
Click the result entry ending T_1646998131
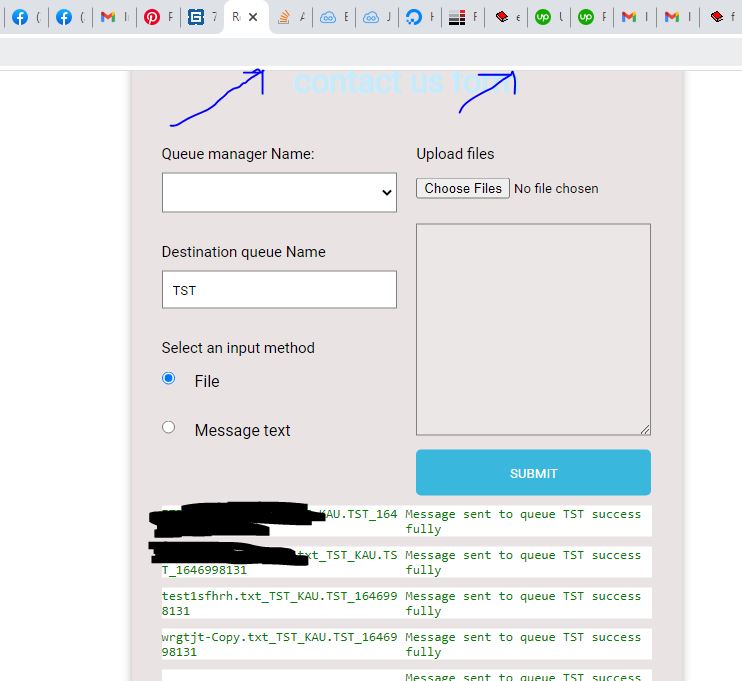279,562
